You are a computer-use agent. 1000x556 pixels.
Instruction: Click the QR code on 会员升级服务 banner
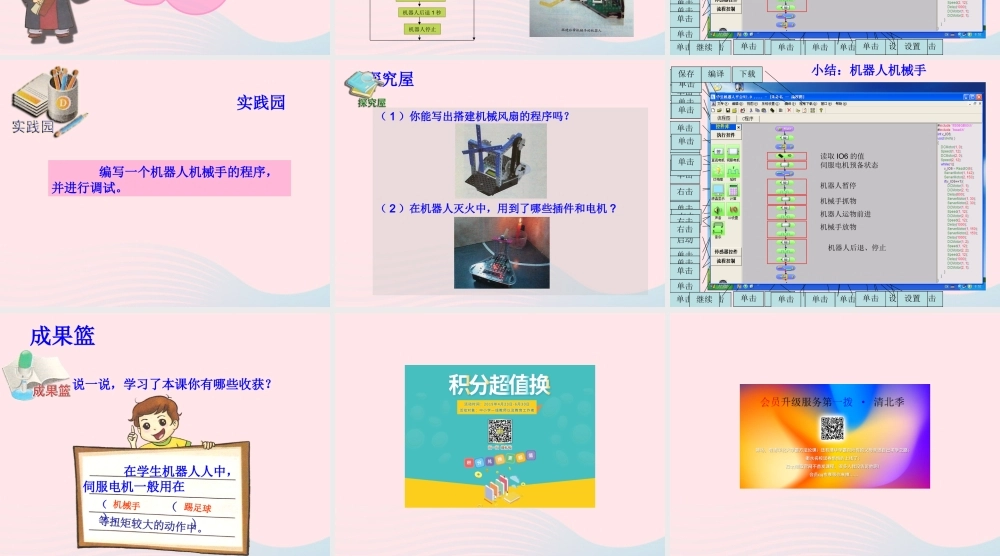point(832,428)
